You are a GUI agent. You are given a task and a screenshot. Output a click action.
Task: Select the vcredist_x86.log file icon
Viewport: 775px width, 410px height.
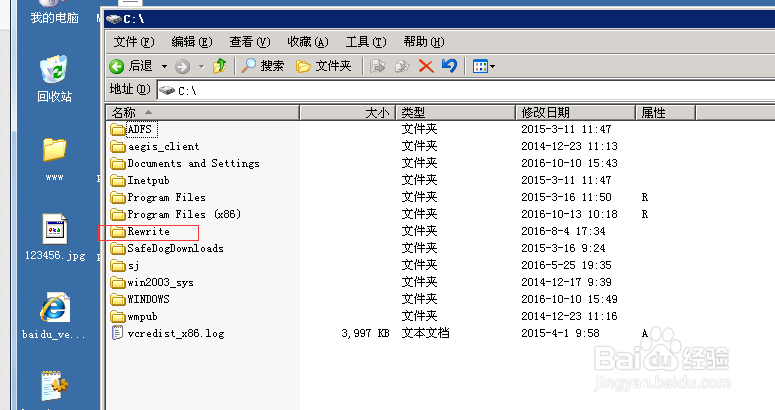[117, 333]
